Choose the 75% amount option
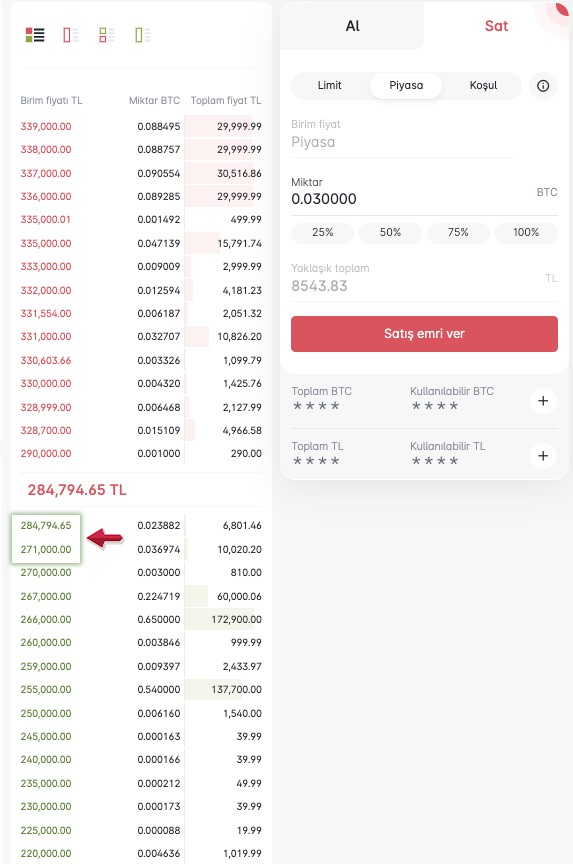The width and height of the screenshot is (573, 864). coord(458,233)
